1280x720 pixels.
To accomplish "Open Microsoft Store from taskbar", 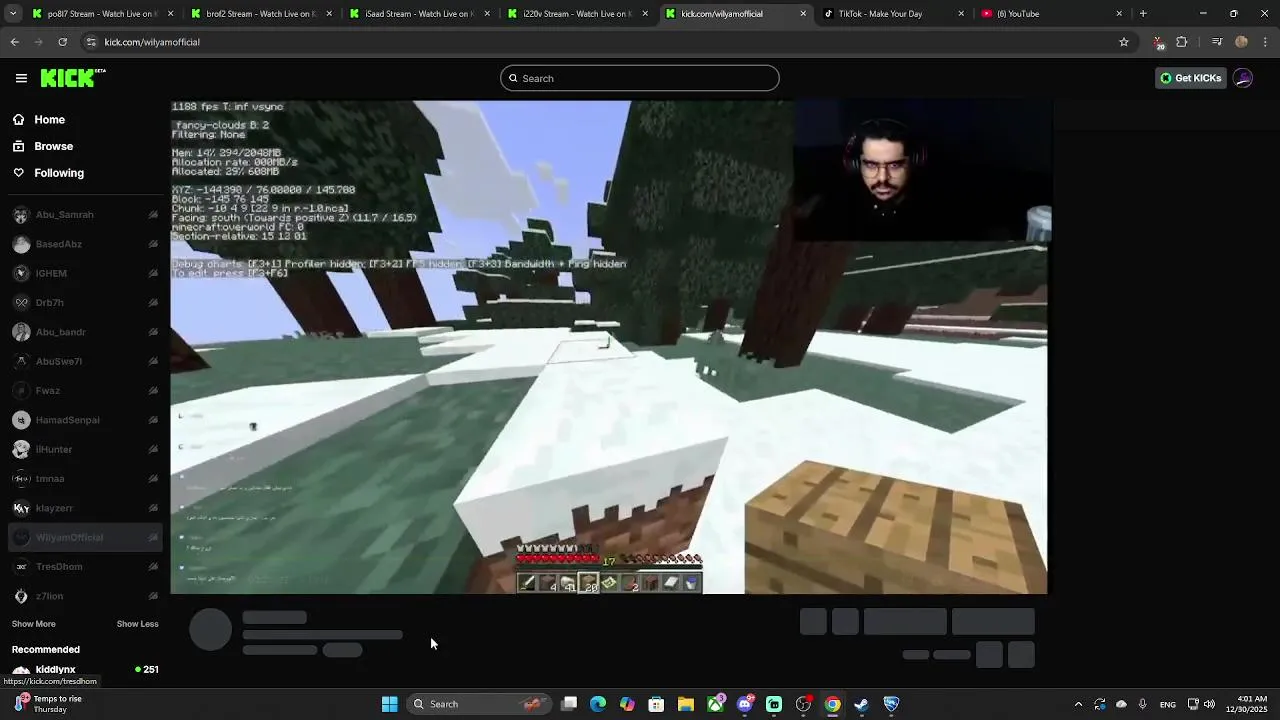I will 656,704.
